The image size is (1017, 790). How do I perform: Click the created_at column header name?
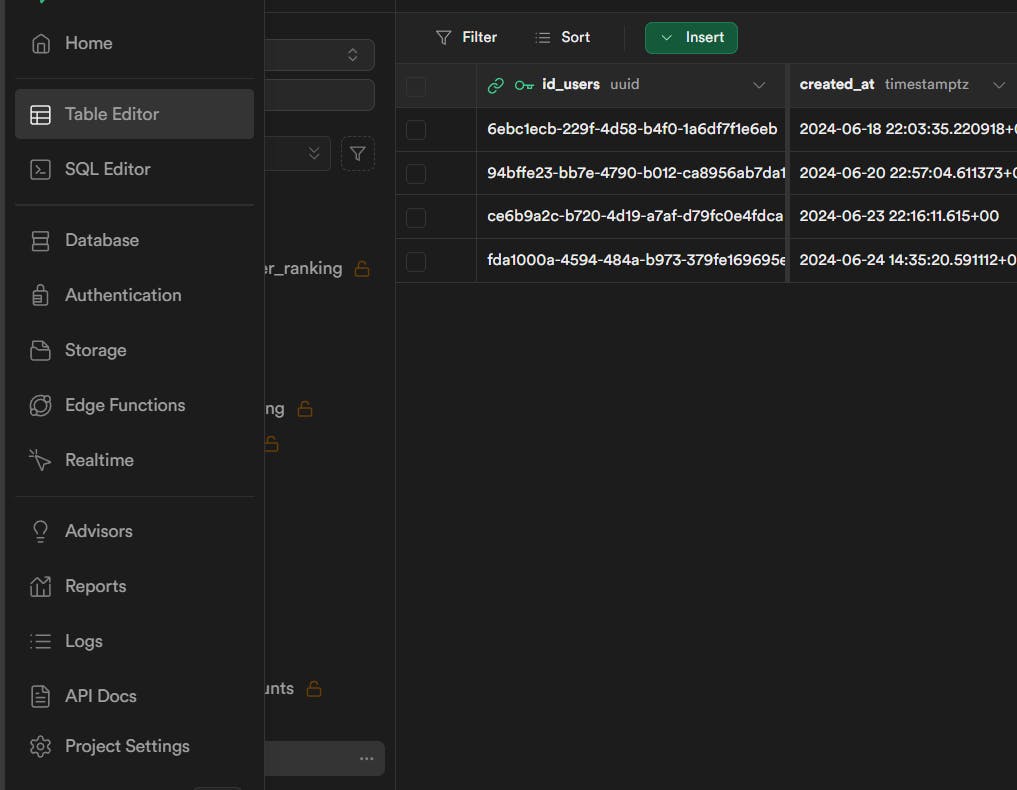pos(837,85)
